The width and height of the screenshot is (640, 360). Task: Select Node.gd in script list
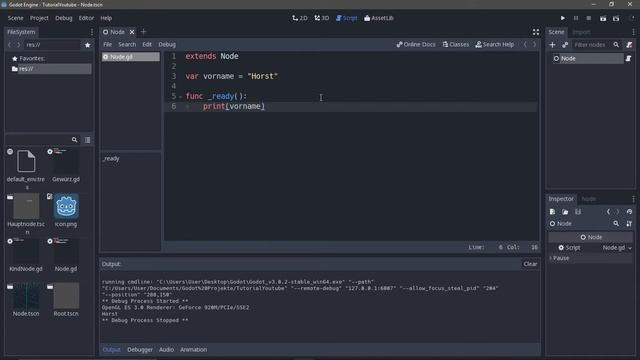pyautogui.click(x=131, y=57)
